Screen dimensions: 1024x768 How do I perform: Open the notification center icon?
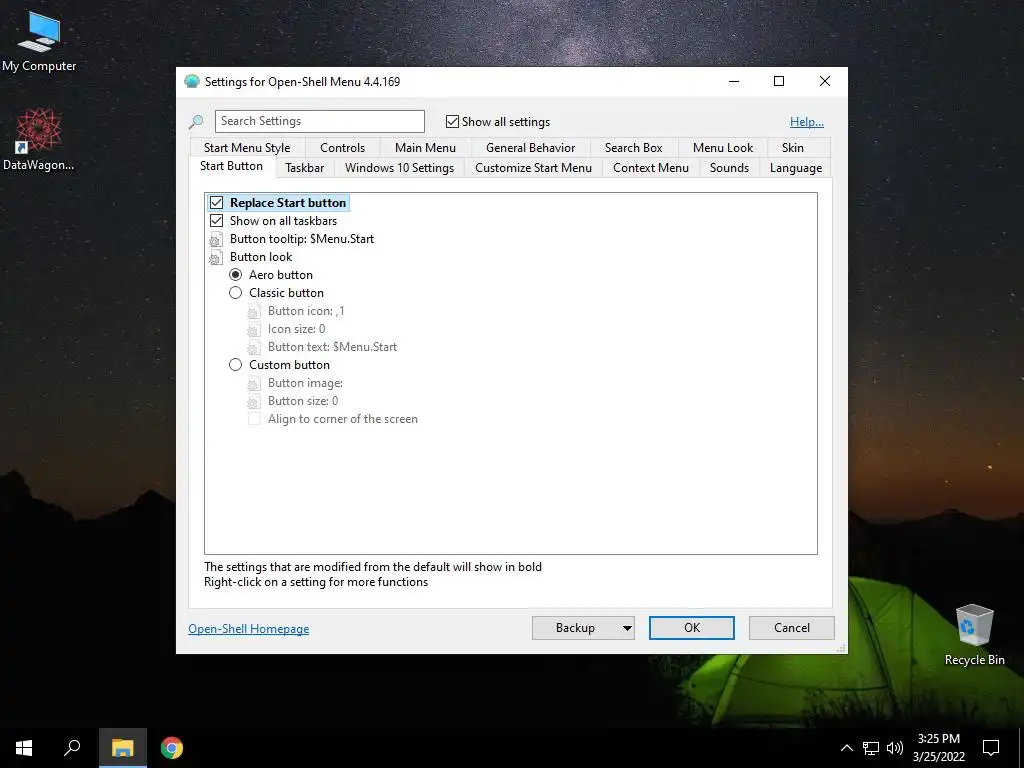tap(991, 748)
